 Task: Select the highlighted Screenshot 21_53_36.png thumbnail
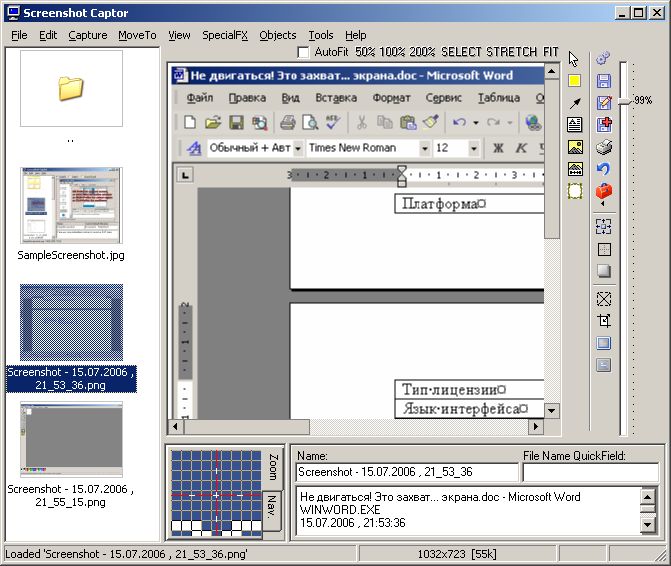[71, 322]
